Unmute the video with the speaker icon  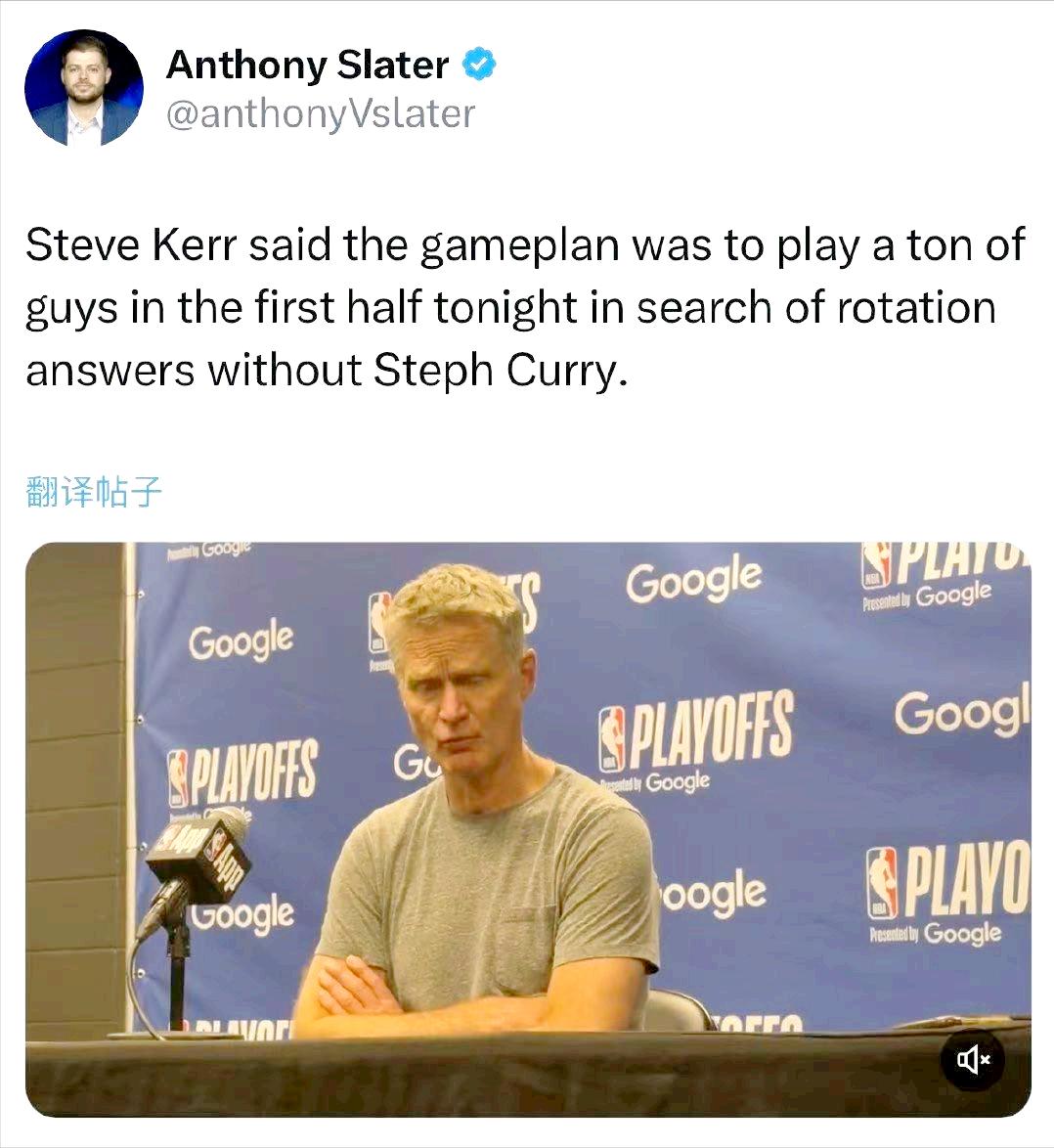pyautogui.click(x=974, y=1059)
